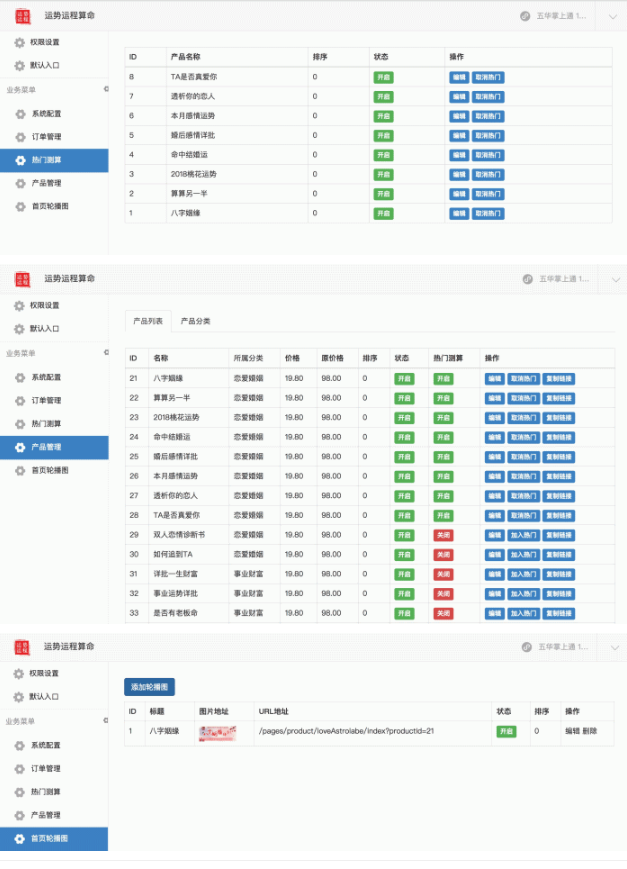Toggle 状态 开启 for product ID 21
The width and height of the screenshot is (627, 869).
404,379
